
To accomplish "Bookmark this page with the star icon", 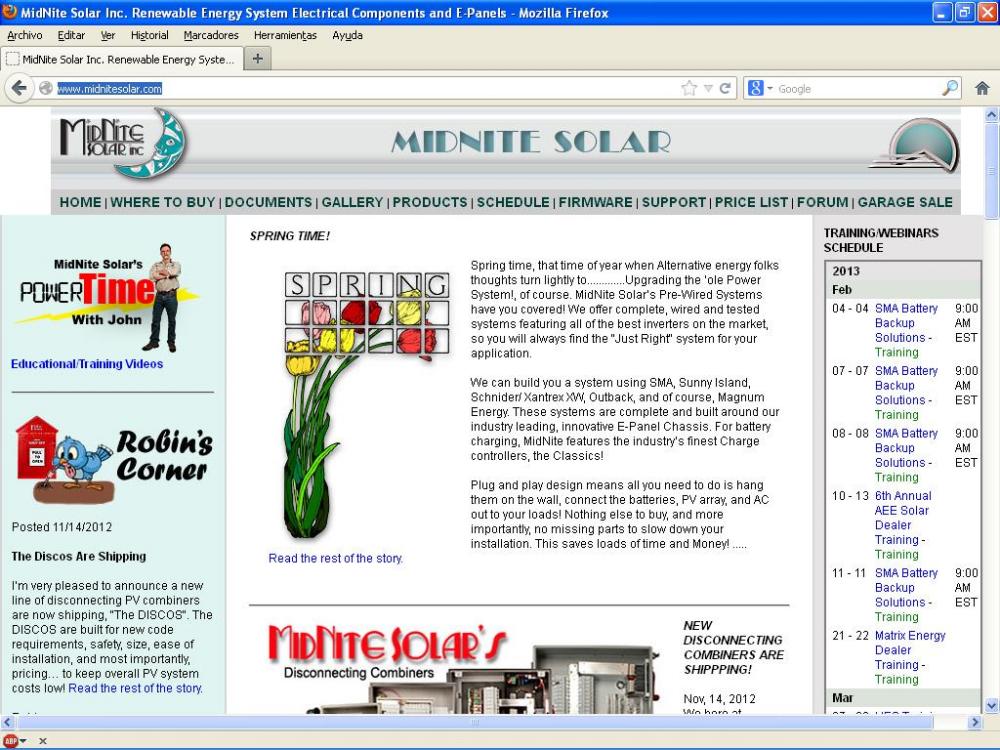I will (x=689, y=88).
